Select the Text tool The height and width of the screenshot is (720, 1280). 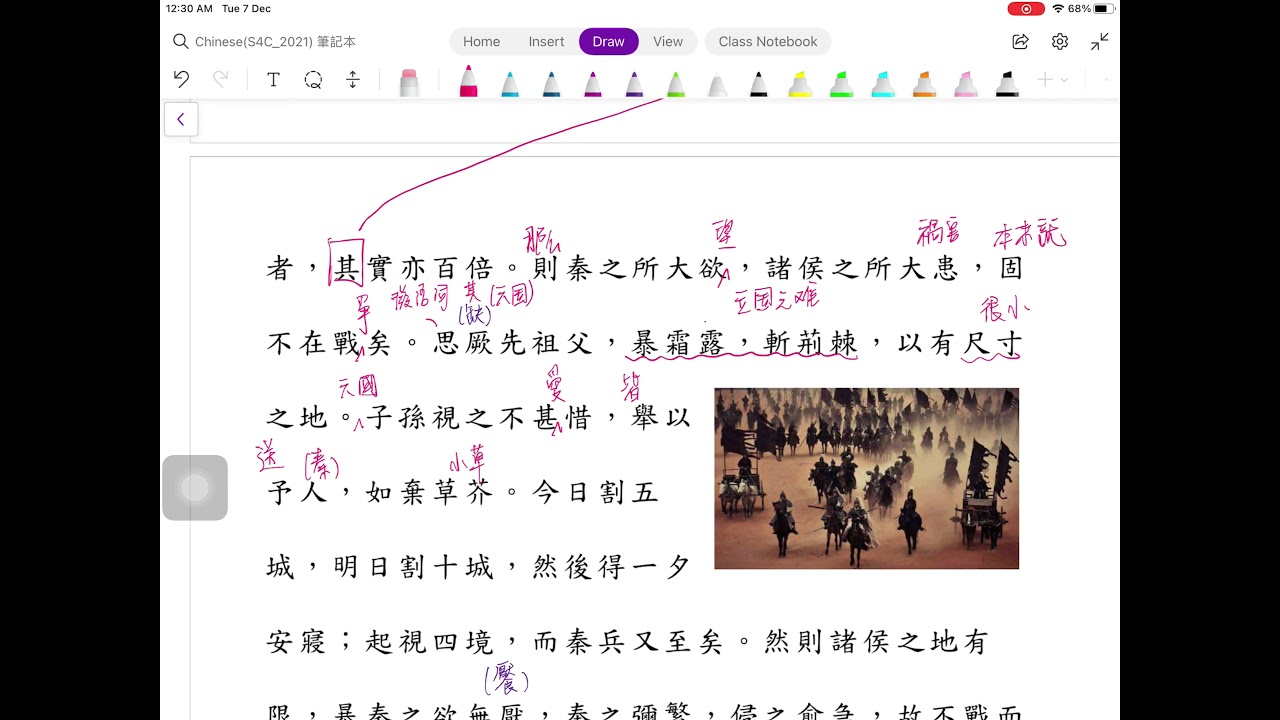[273, 80]
